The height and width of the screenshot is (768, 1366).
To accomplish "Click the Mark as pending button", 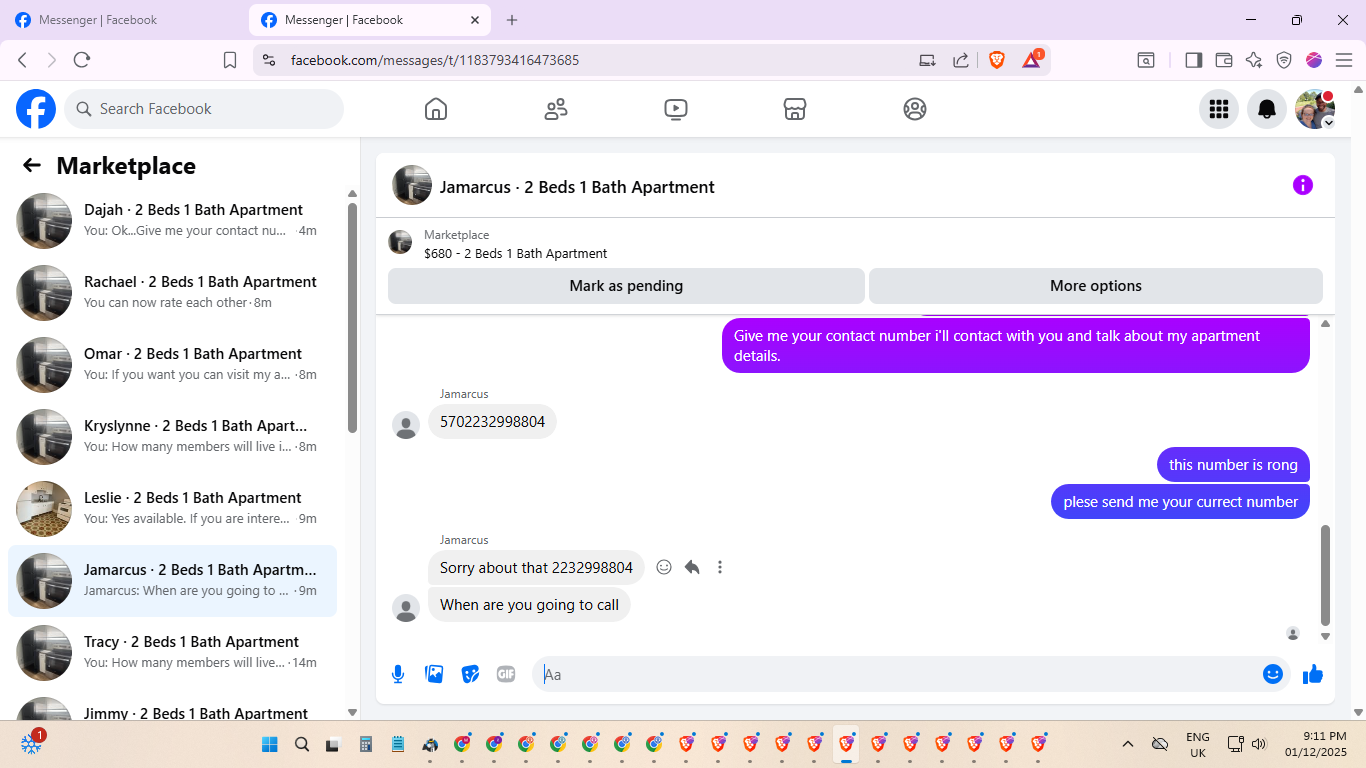I will click(x=626, y=286).
